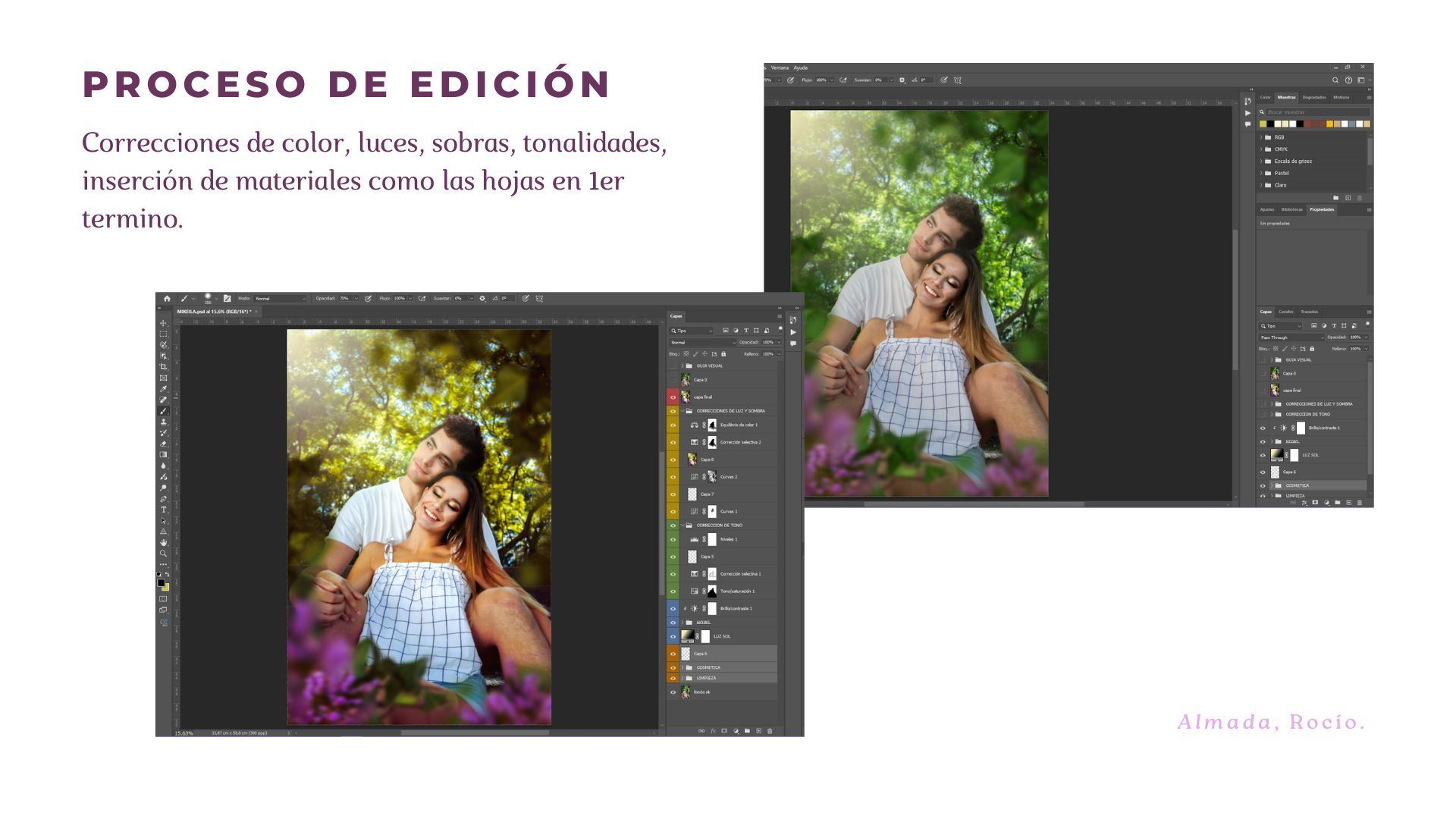
Task: Switch to the Bibliotecas tab
Action: pos(1291,209)
